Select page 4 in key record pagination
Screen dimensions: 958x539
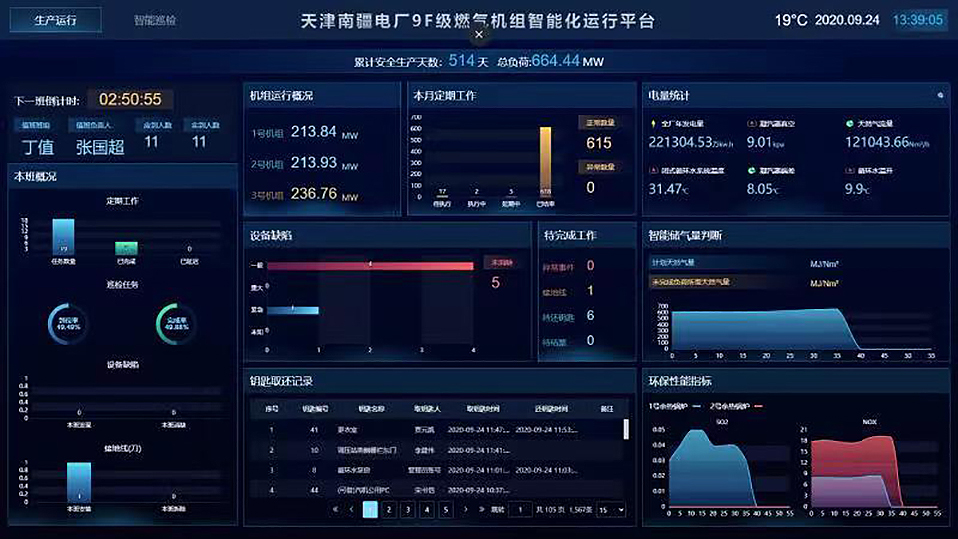pos(427,510)
